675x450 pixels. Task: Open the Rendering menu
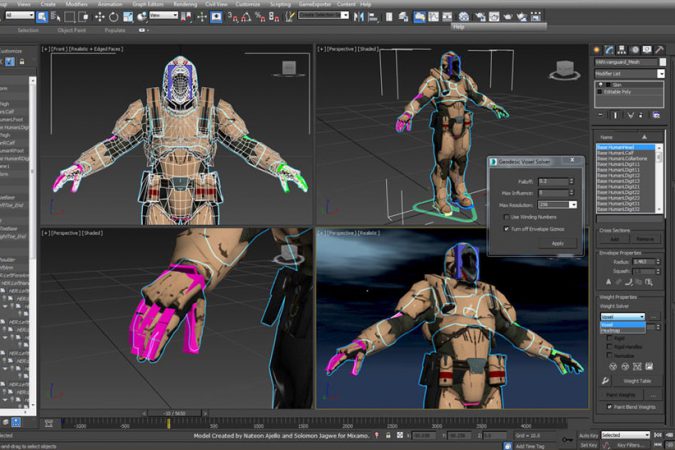[184, 4]
